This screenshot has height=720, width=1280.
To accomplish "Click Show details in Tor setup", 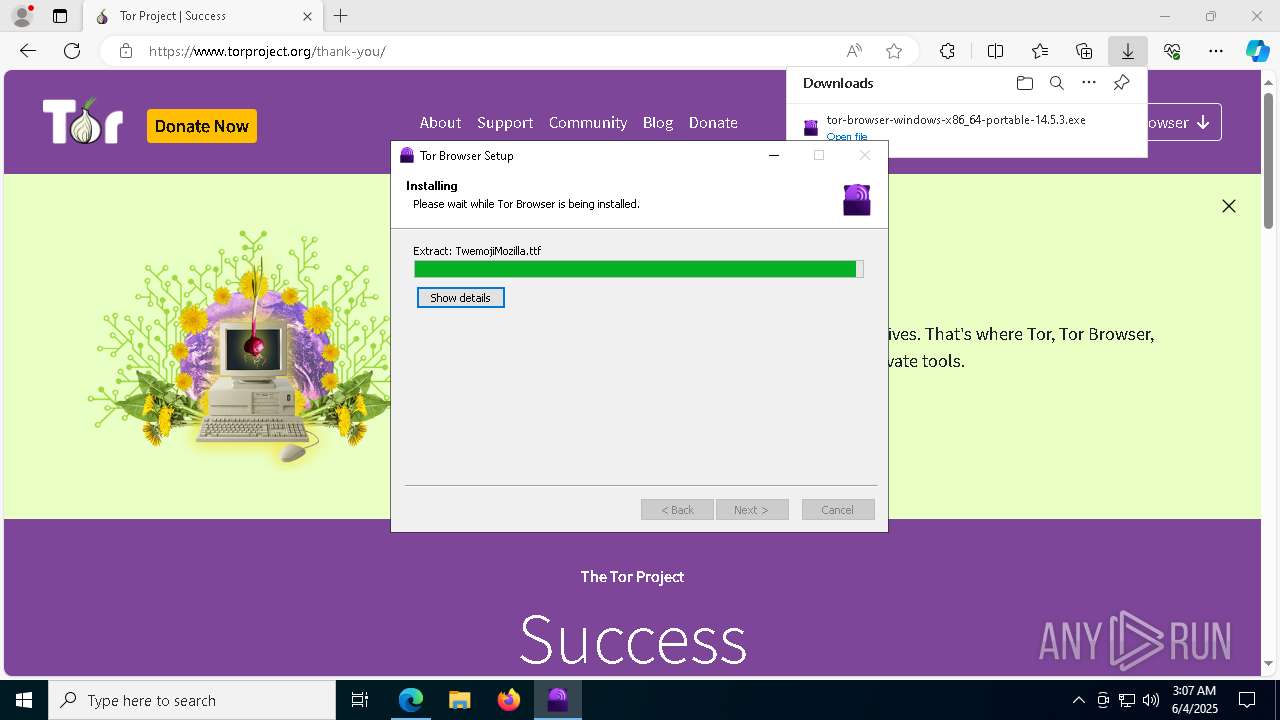I will tap(461, 298).
